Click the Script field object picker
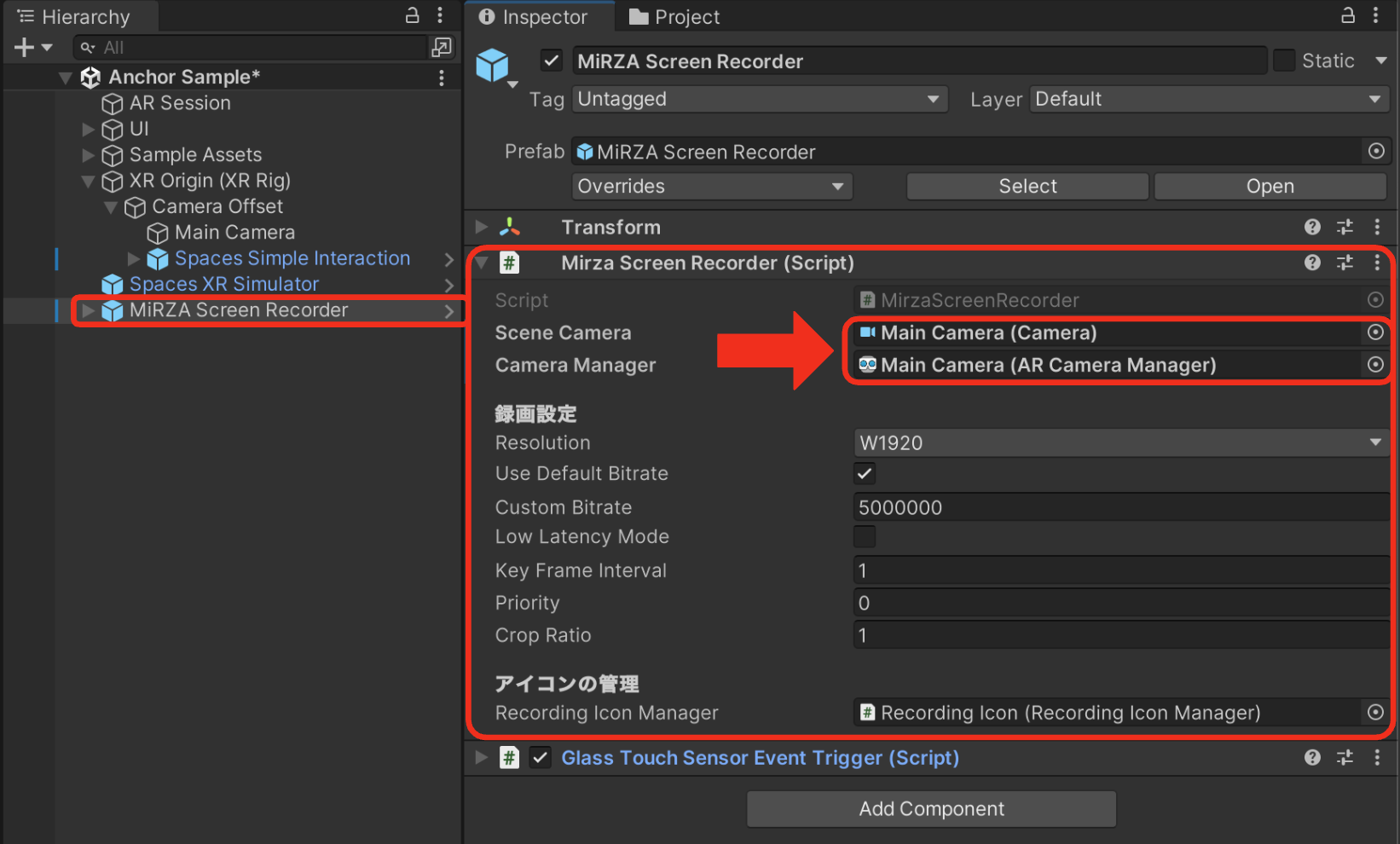This screenshot has height=844, width=1400. pyautogui.click(x=1375, y=299)
